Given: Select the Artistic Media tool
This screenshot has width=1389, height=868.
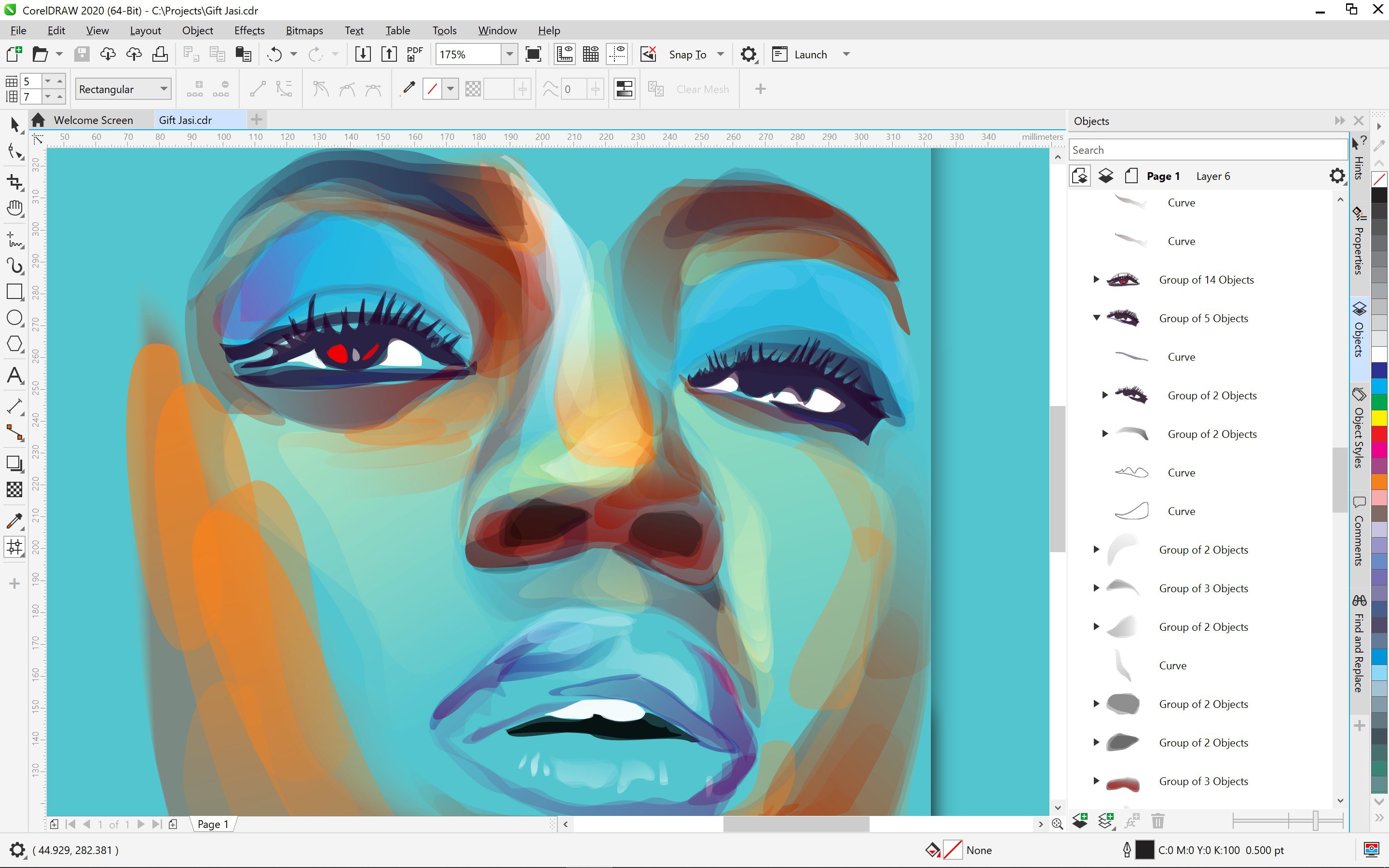Looking at the screenshot, I should [15, 265].
